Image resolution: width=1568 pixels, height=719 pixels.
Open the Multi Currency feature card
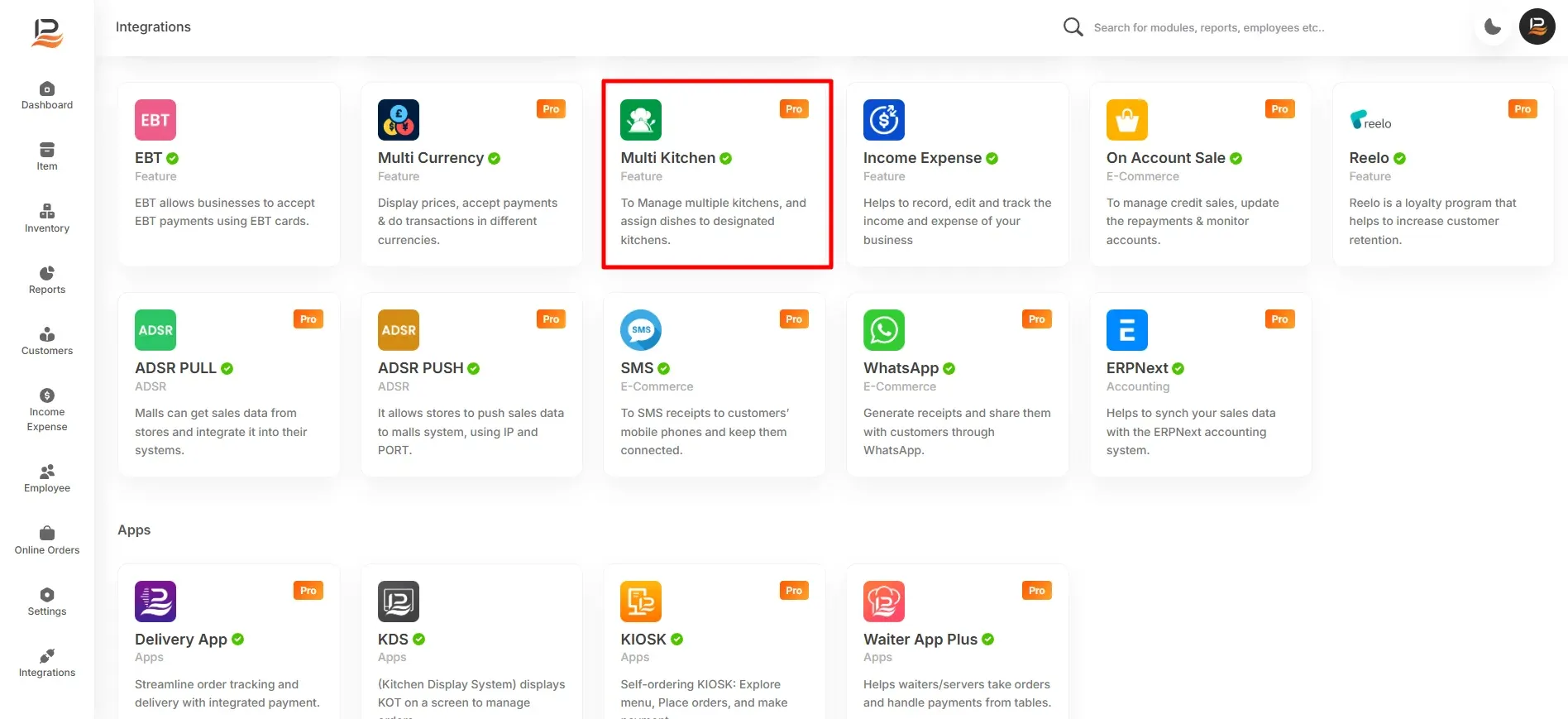471,174
